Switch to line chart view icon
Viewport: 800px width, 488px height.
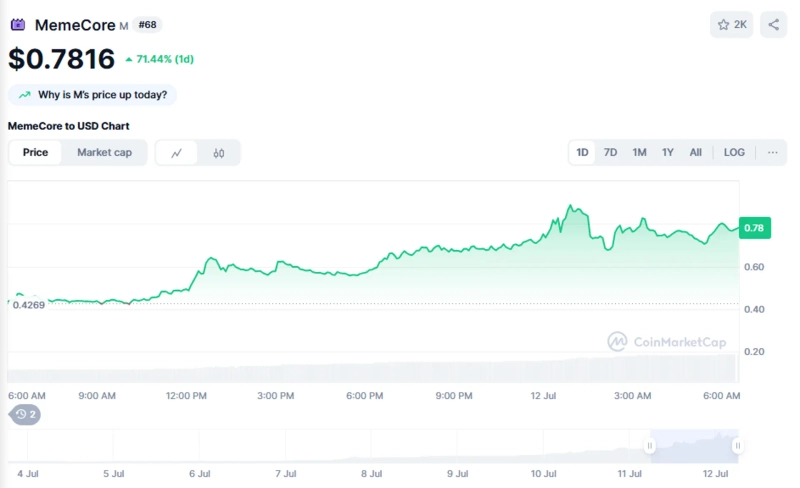[177, 153]
